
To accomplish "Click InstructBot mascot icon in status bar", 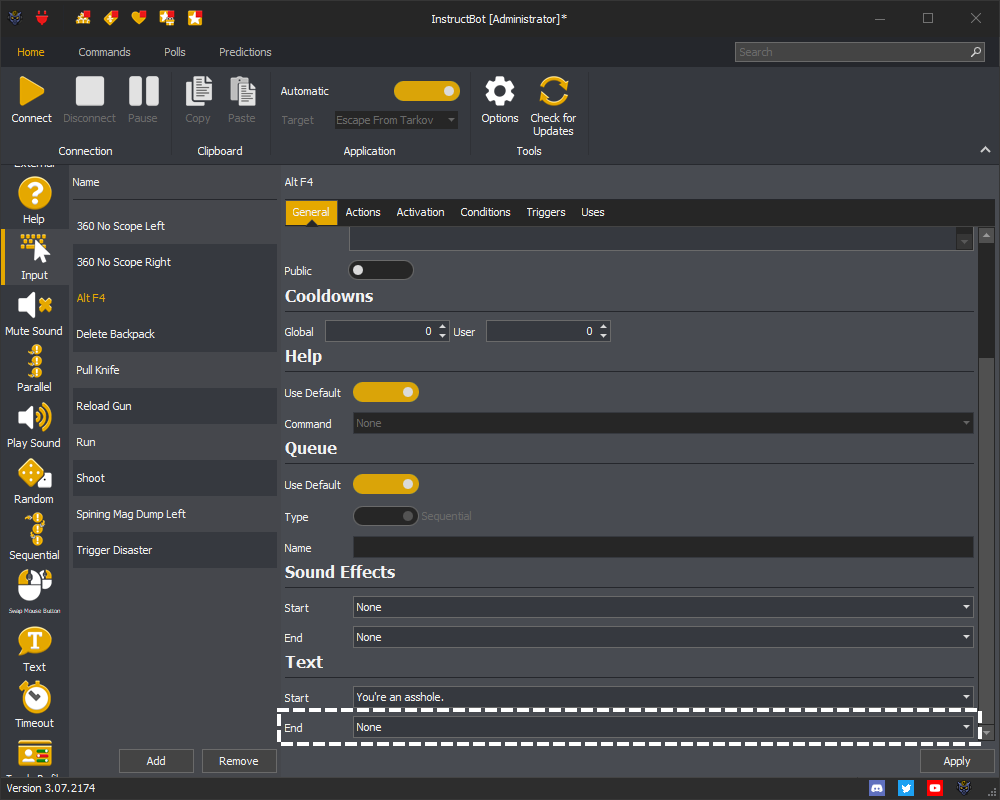I will tap(964, 788).
